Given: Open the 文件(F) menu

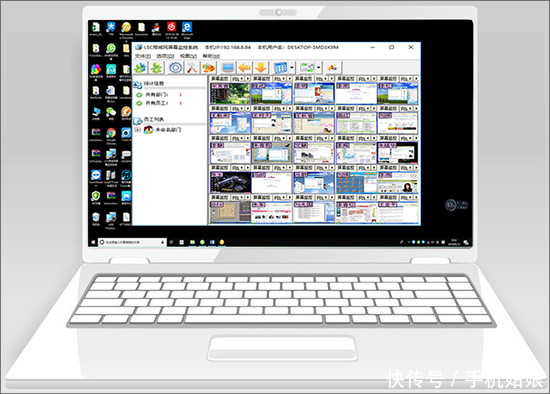Looking at the screenshot, I should pyautogui.click(x=143, y=56).
